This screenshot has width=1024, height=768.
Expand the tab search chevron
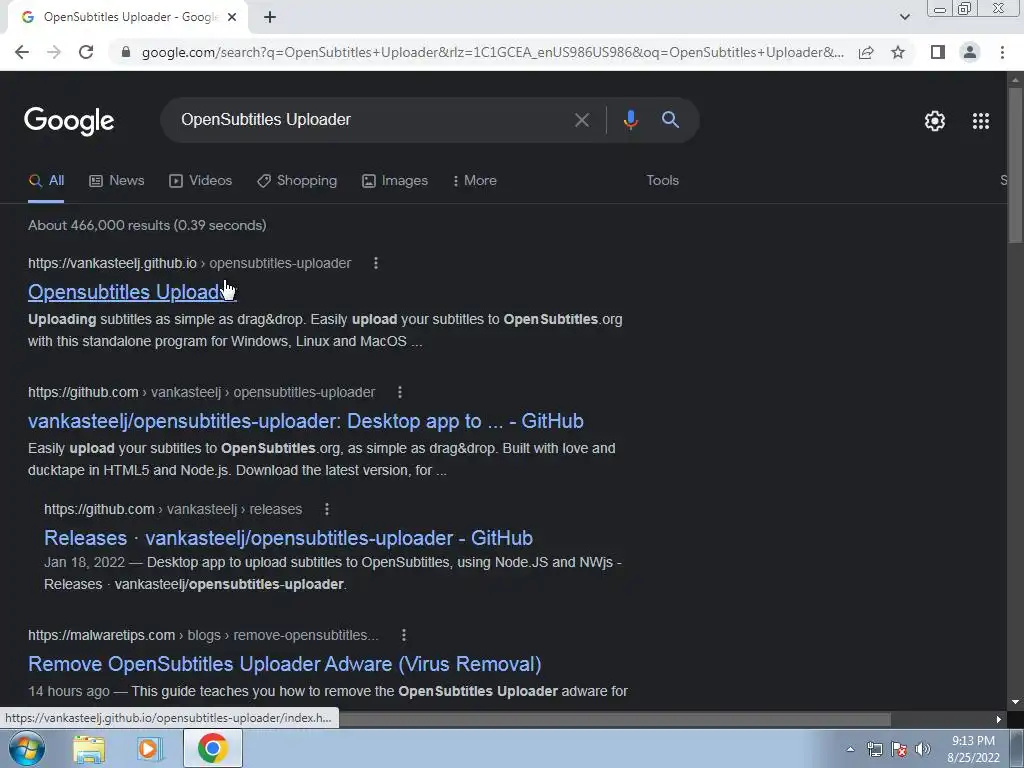coord(904,17)
